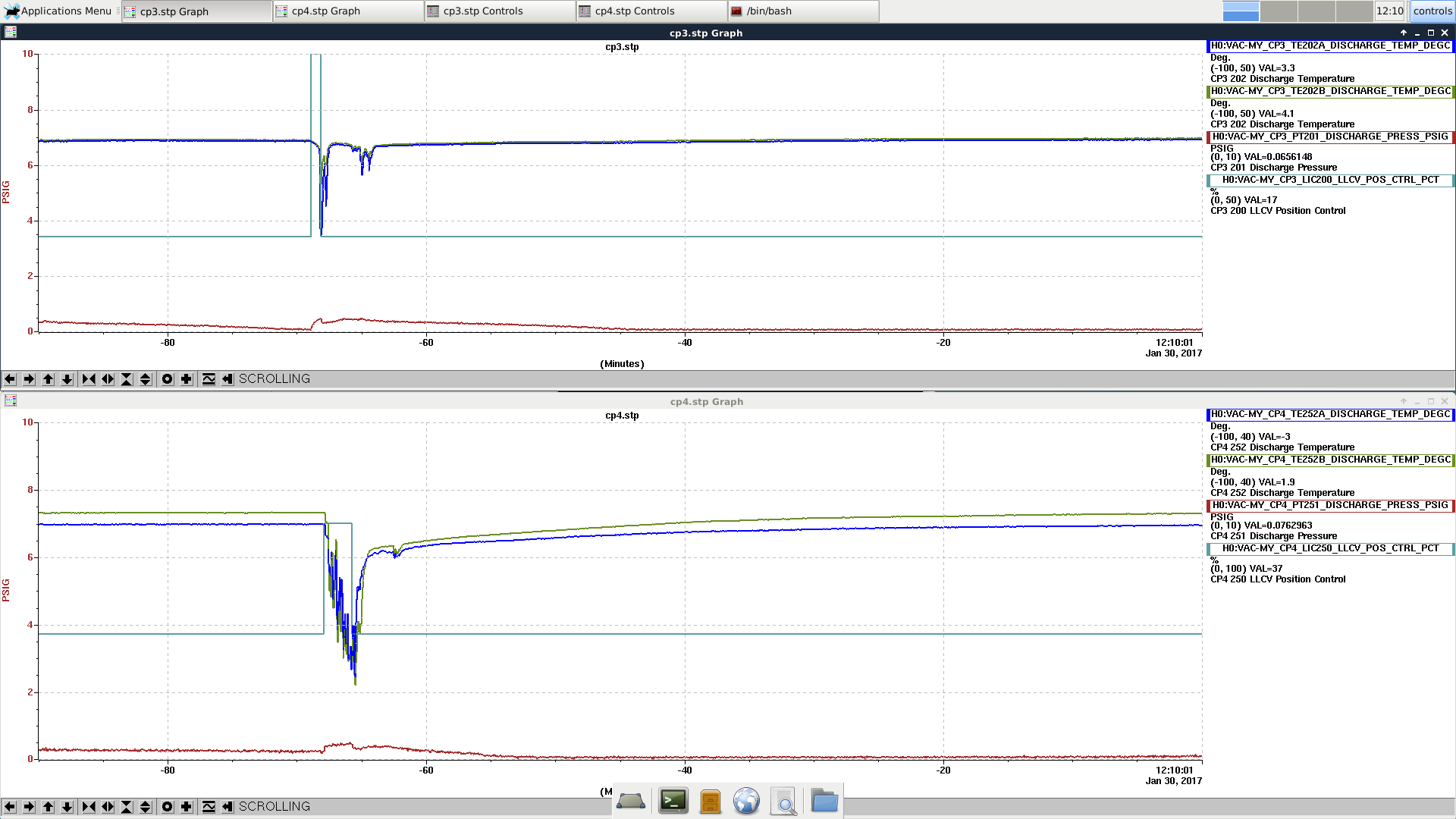The height and width of the screenshot is (819, 1456).
Task: Open the document search icon in dock
Action: [784, 801]
